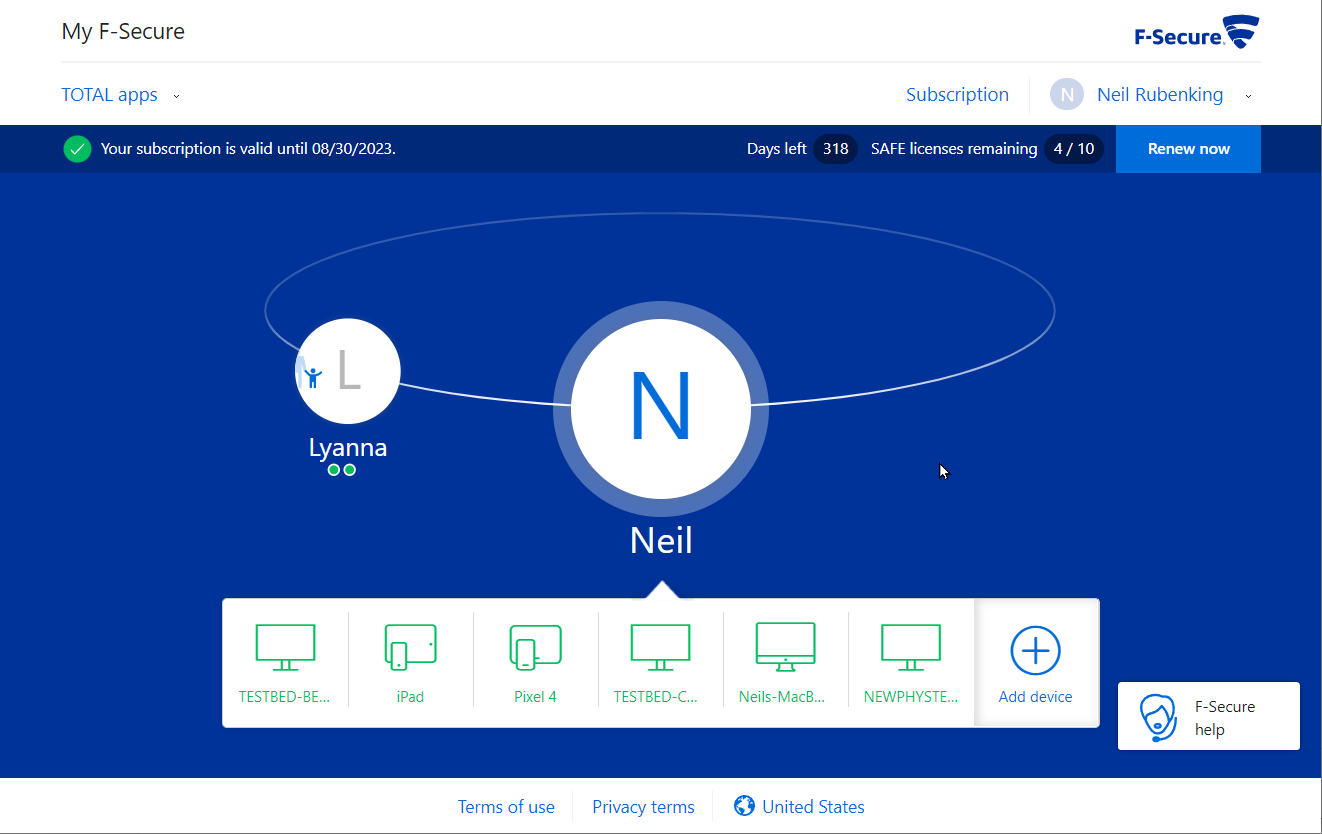Image resolution: width=1322 pixels, height=834 pixels.
Task: Expand the TOTAL apps dropdown
Action: click(121, 95)
